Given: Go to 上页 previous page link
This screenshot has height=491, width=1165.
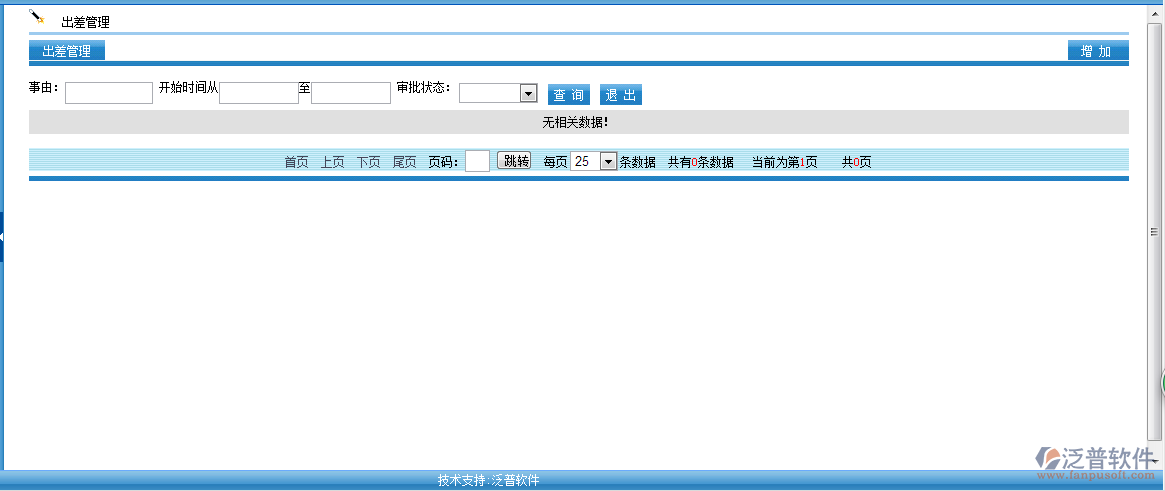Looking at the screenshot, I should tap(332, 162).
